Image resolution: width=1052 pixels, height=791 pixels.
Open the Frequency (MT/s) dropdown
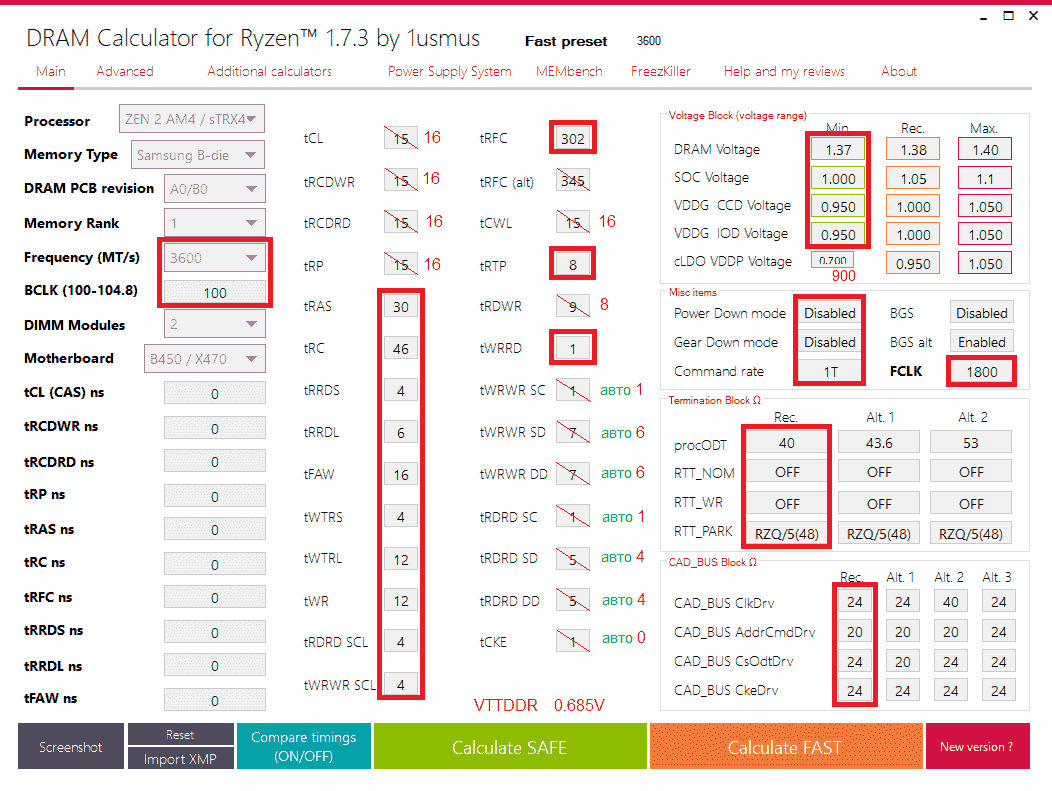tap(215, 258)
